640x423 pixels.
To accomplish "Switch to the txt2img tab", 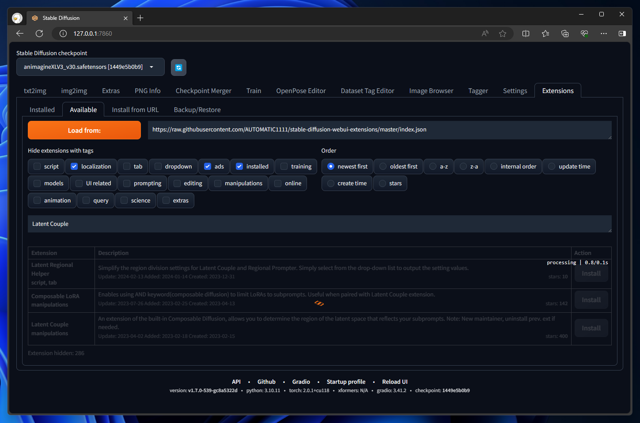I will [x=35, y=91].
